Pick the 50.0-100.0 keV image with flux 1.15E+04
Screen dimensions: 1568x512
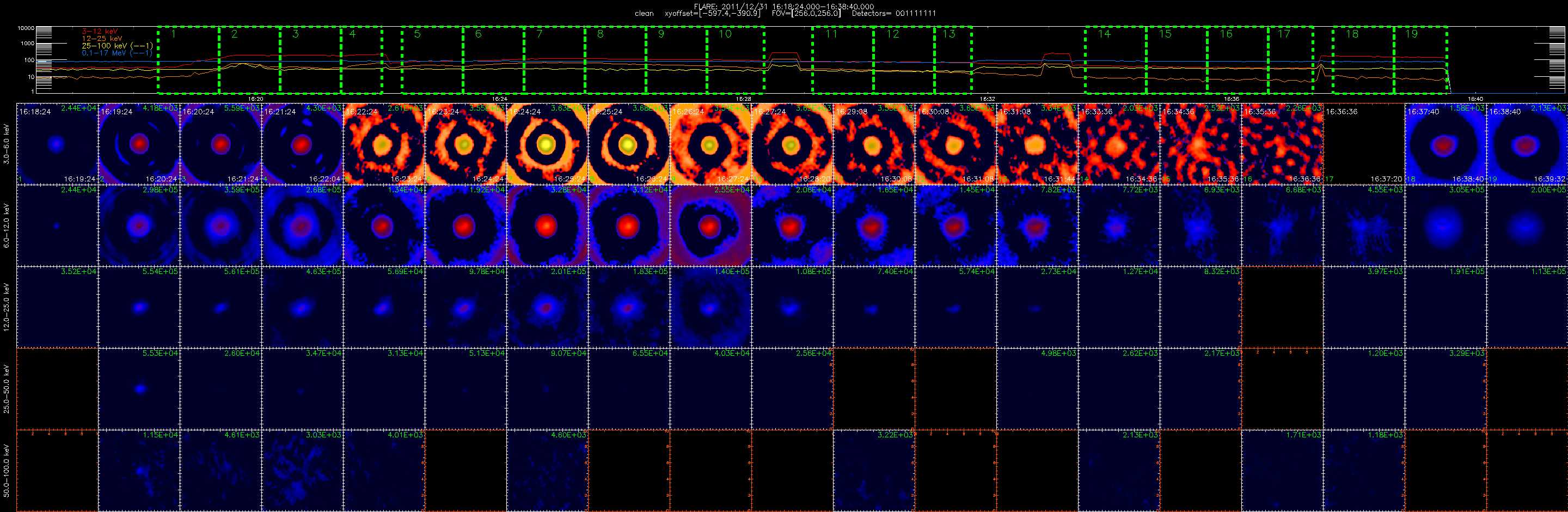point(139,470)
